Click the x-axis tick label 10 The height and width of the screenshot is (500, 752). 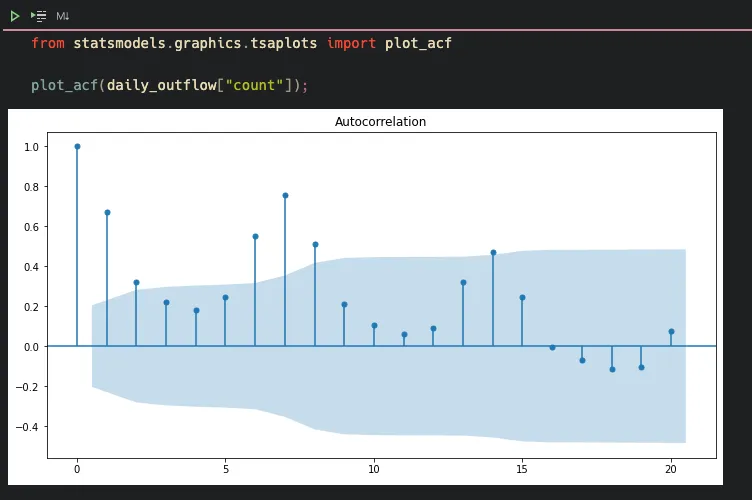pyautogui.click(x=374, y=469)
